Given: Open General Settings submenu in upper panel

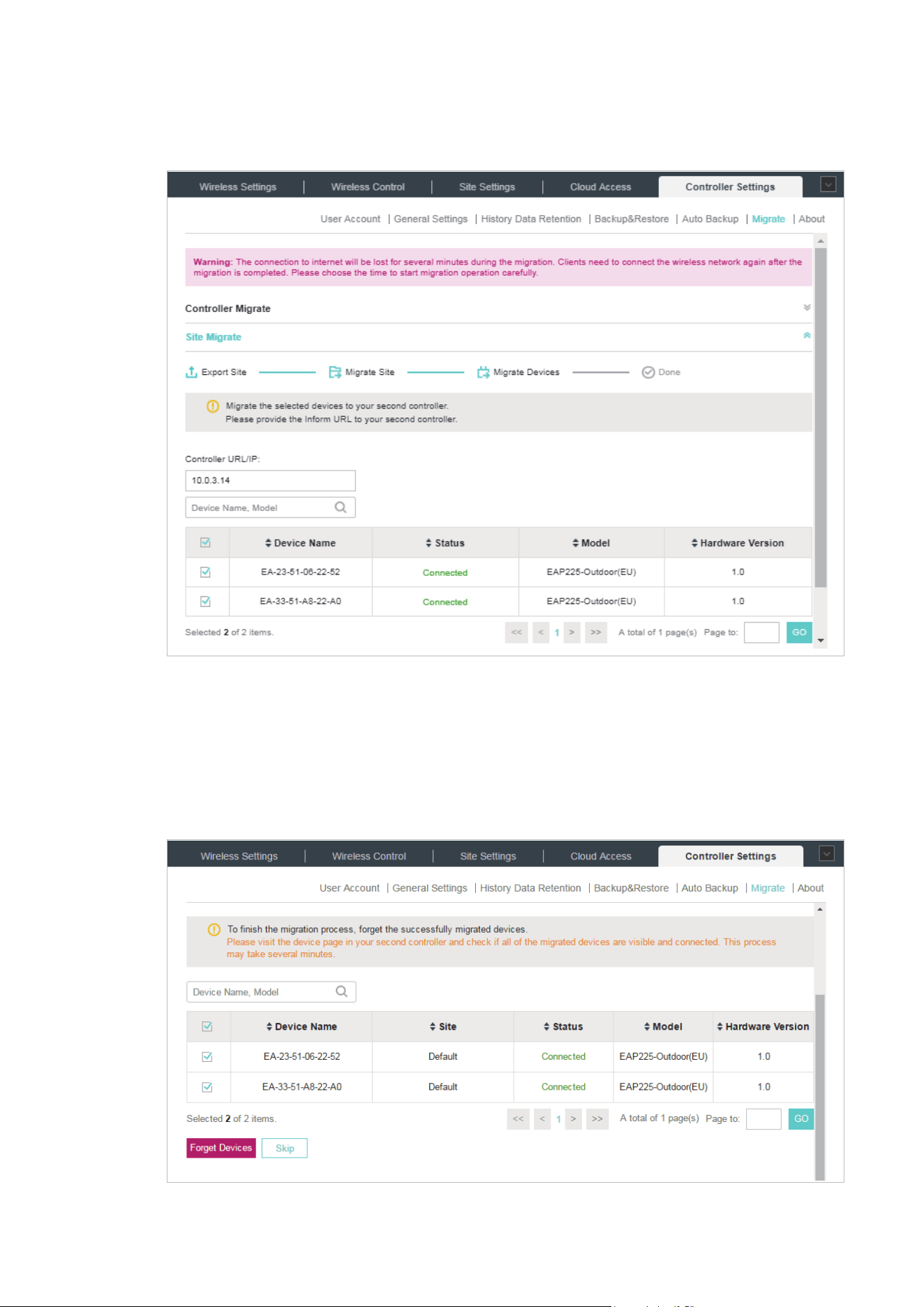Looking at the screenshot, I should tap(431, 219).
